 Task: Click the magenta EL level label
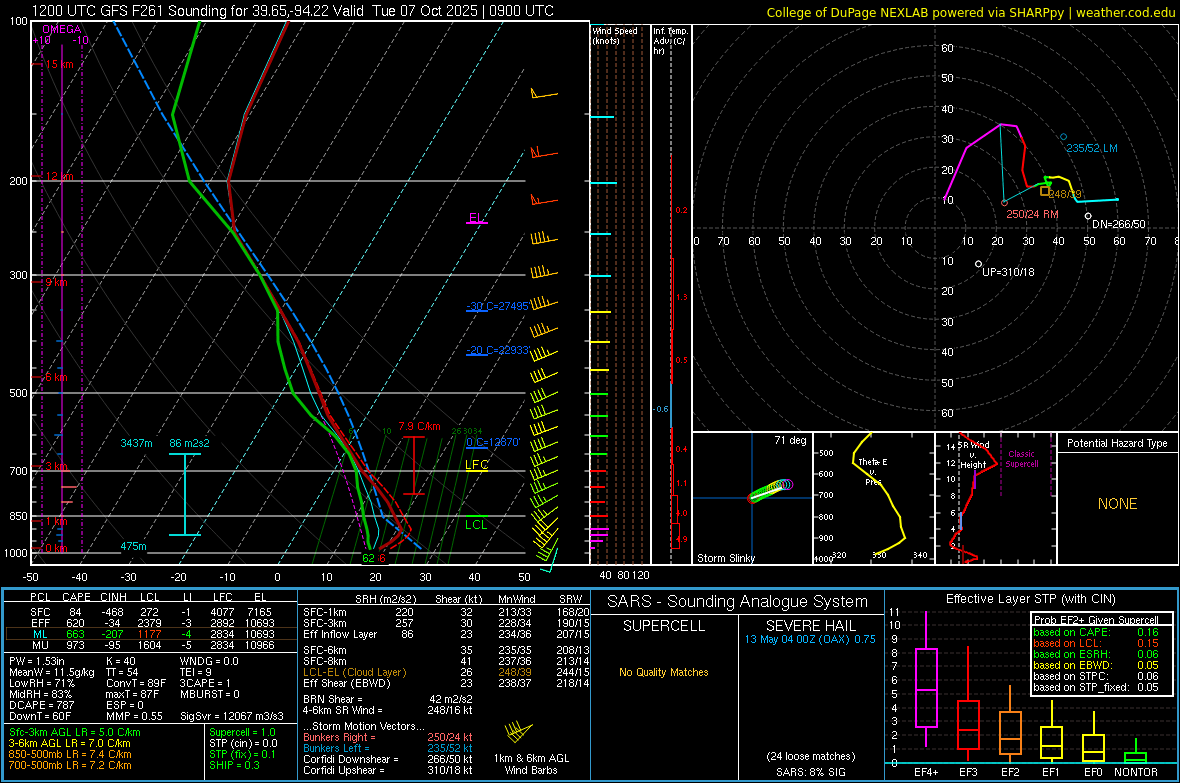click(x=476, y=218)
